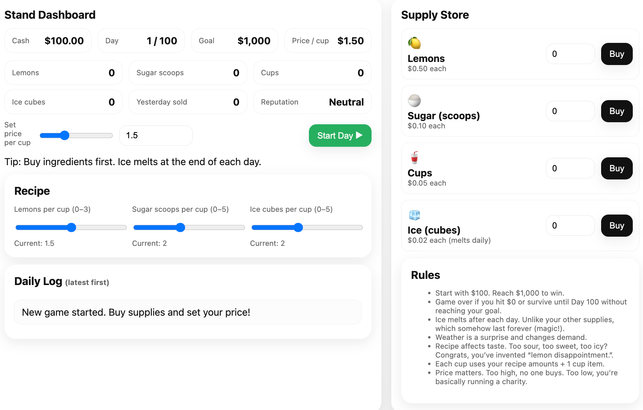This screenshot has height=410, width=643.
Task: Click the Daily Log new game entry
Action: (188, 312)
